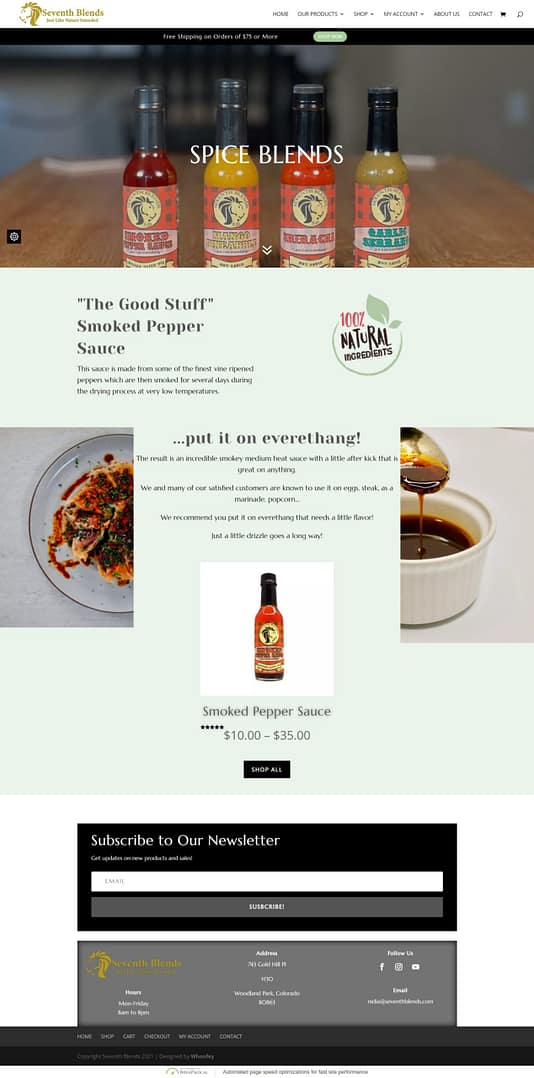Click the Checkout link in footer menu
The image size is (534, 1078).
coord(157,1036)
